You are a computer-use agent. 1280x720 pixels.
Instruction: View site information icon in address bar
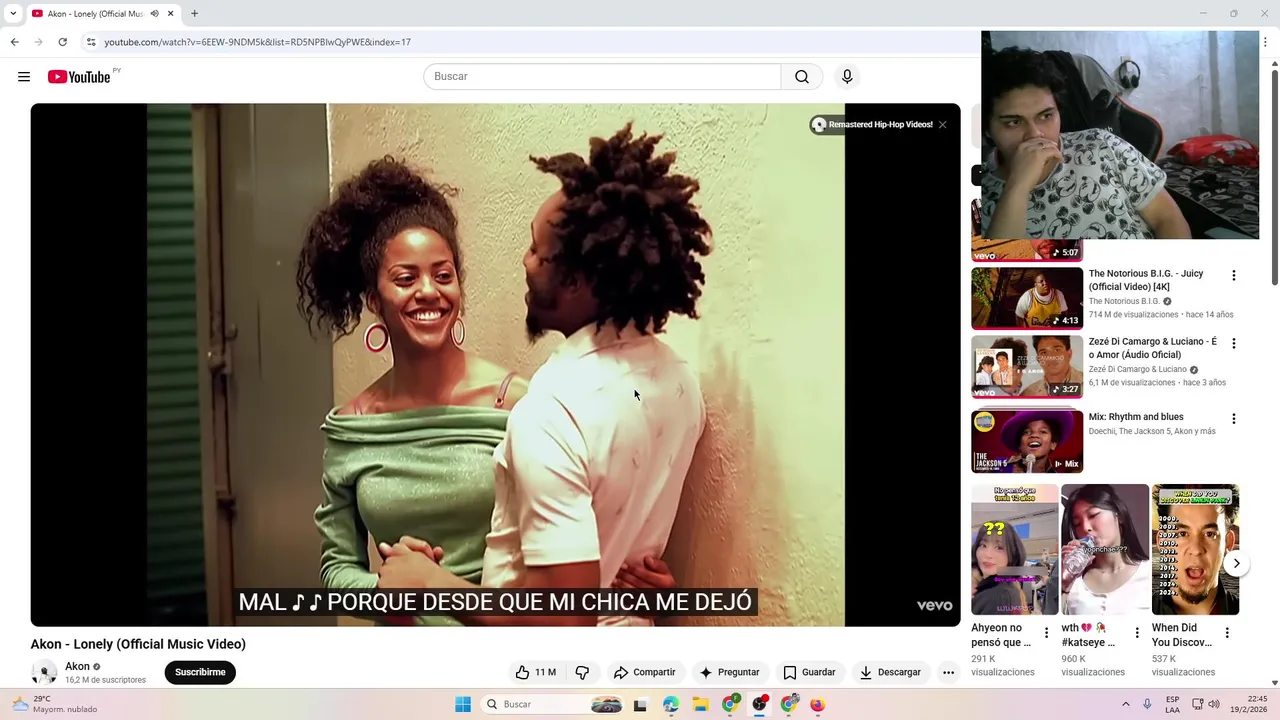pyautogui.click(x=91, y=42)
